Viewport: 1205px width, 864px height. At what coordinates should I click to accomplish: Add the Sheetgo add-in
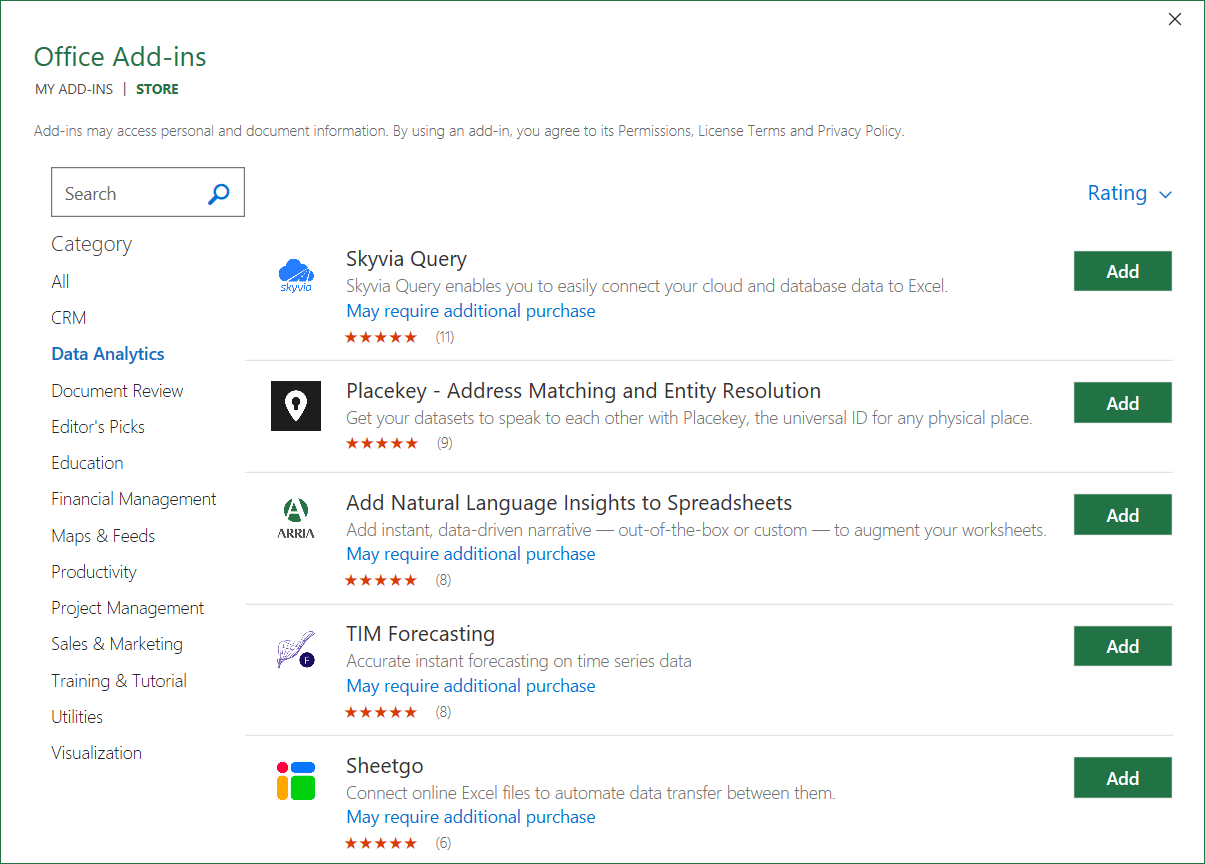(x=1122, y=778)
